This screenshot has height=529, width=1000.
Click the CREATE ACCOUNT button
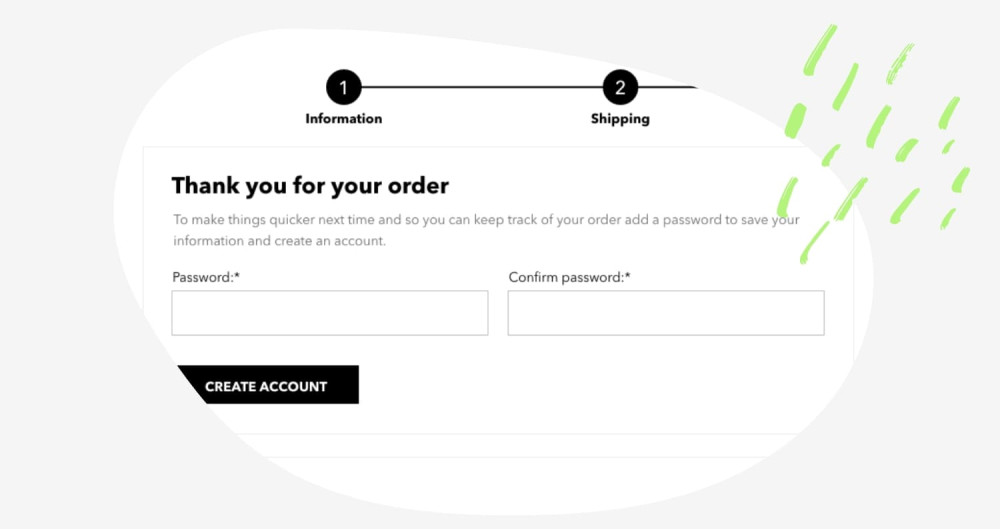pos(268,385)
